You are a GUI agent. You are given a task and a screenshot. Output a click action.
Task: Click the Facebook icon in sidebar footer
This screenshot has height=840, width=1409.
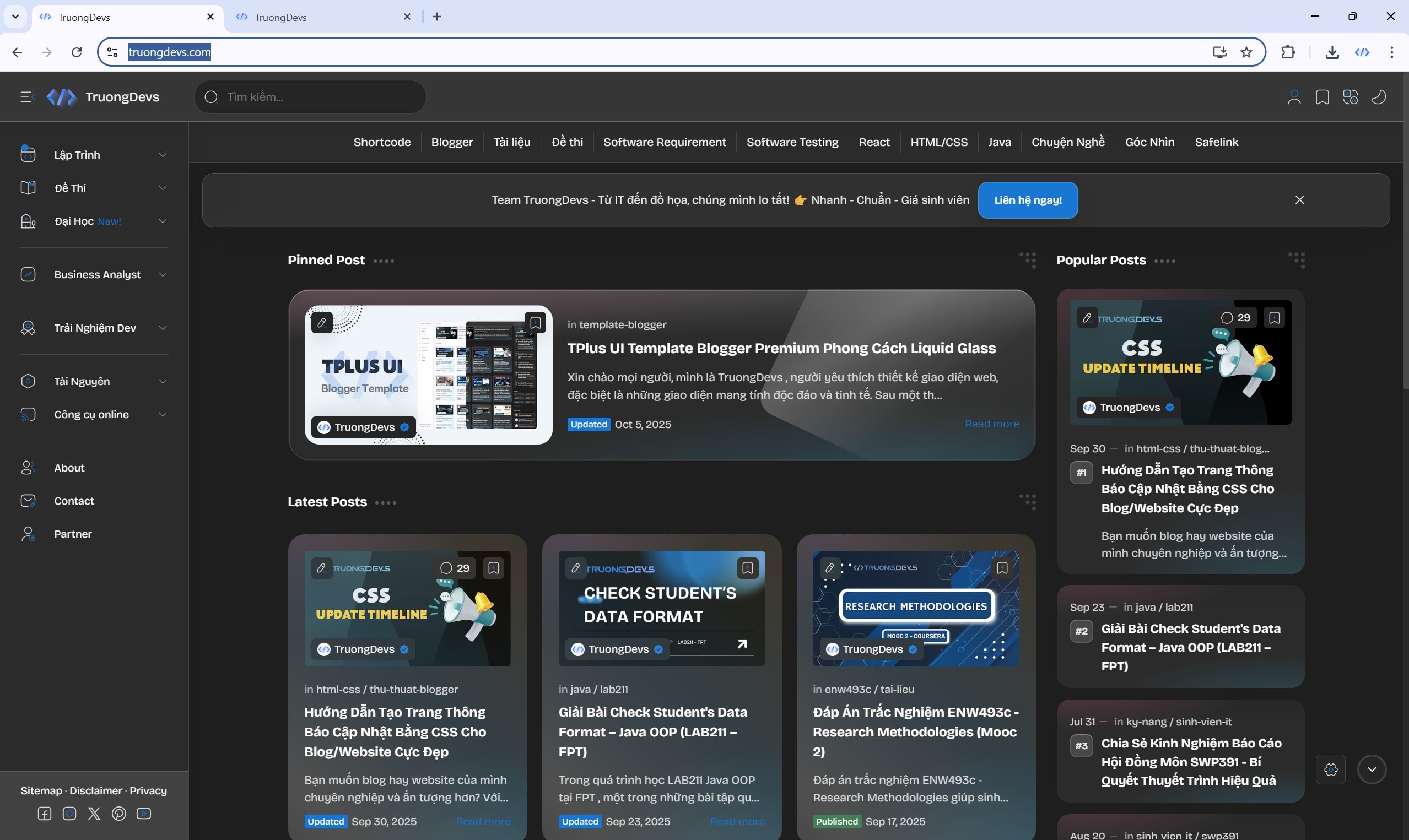(x=44, y=814)
